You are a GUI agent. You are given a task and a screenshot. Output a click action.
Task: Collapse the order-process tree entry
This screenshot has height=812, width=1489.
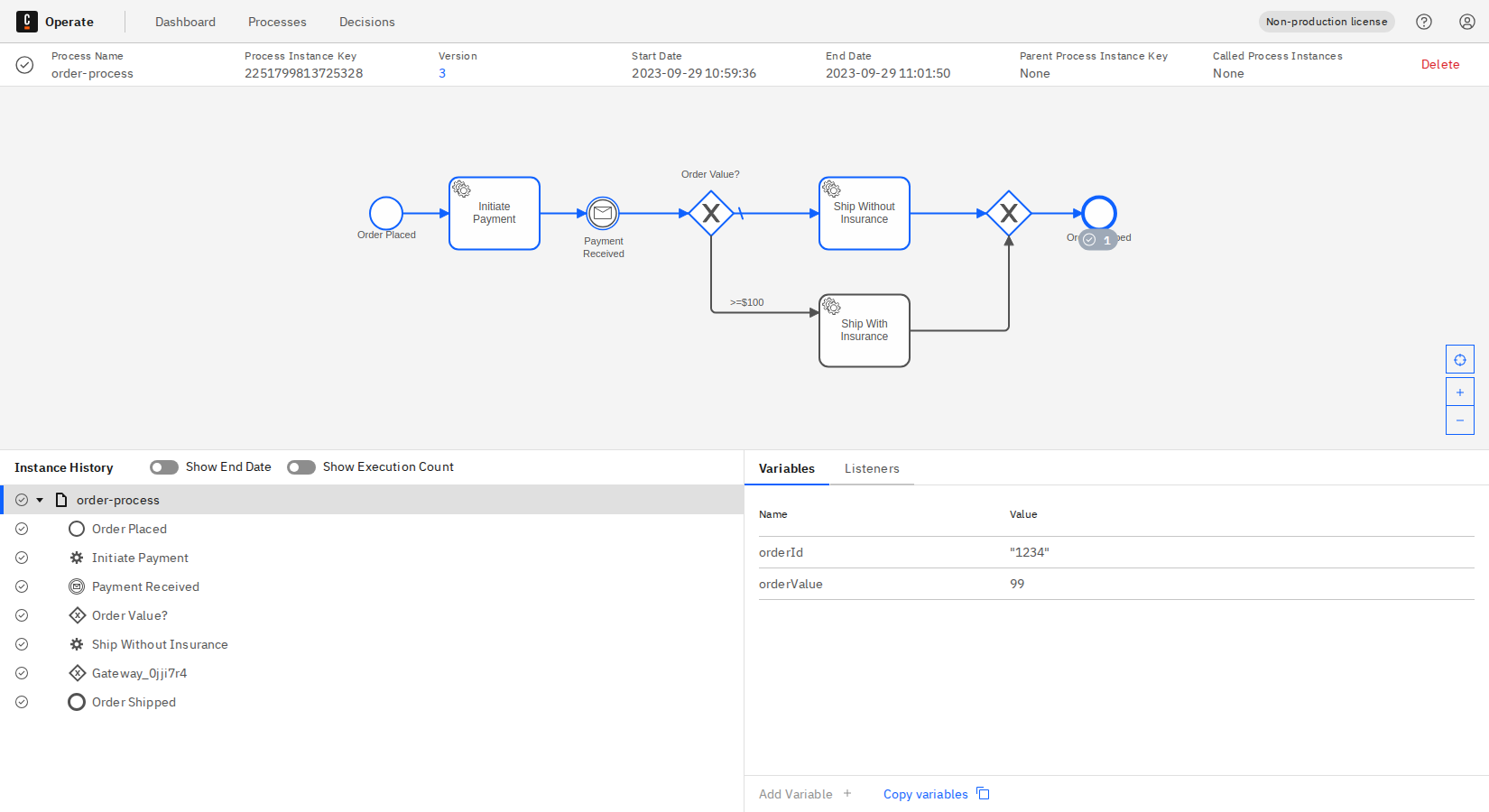[x=40, y=499]
